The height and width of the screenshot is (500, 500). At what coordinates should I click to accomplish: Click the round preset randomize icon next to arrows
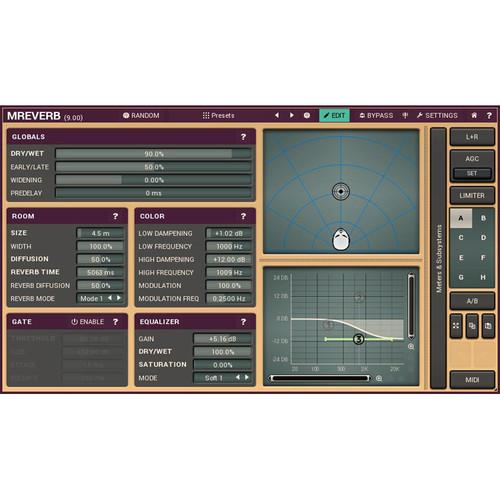pyautogui.click(x=307, y=115)
